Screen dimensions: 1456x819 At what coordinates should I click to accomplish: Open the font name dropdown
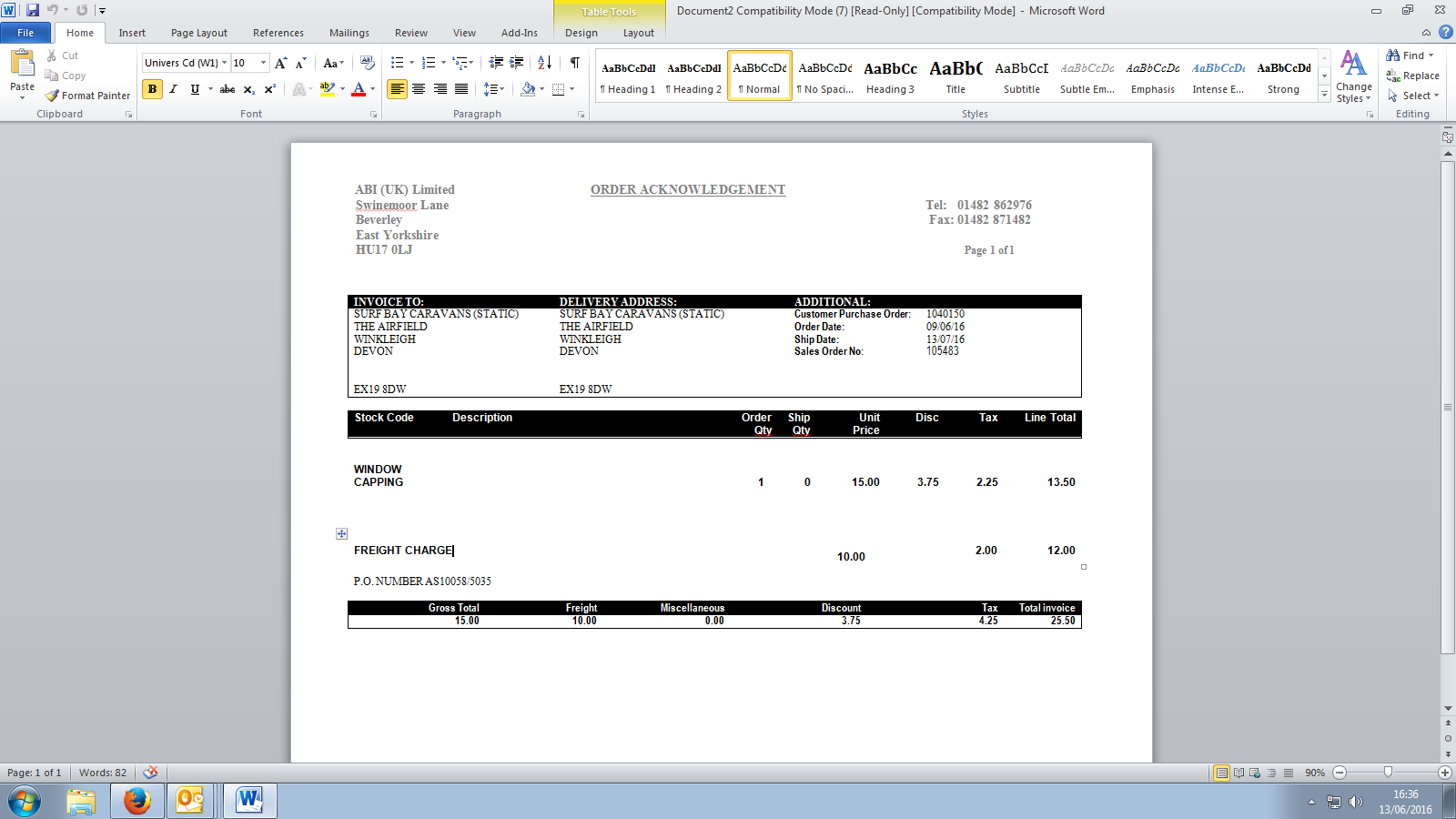pyautogui.click(x=224, y=63)
